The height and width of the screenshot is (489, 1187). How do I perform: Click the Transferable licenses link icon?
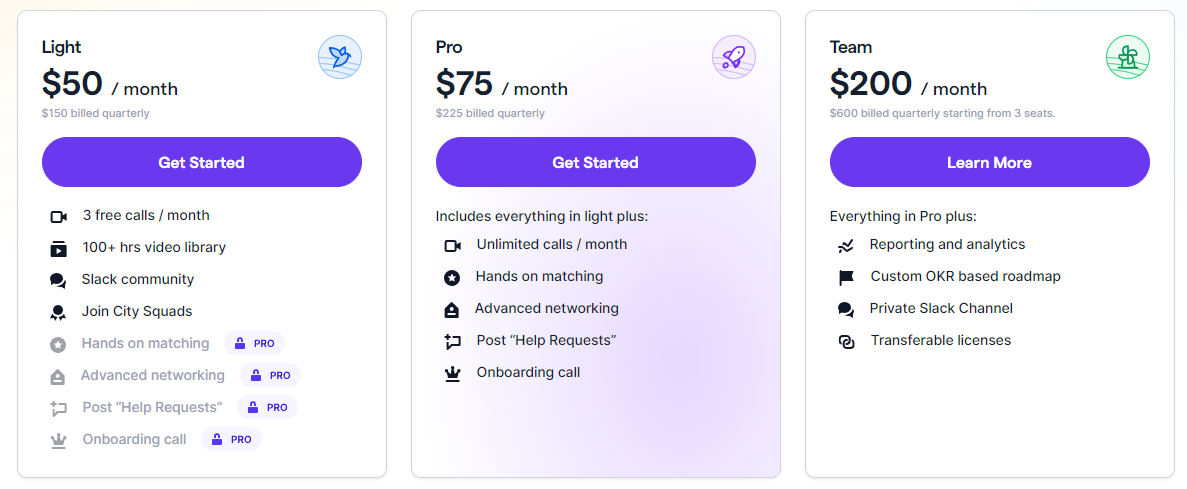(846, 341)
